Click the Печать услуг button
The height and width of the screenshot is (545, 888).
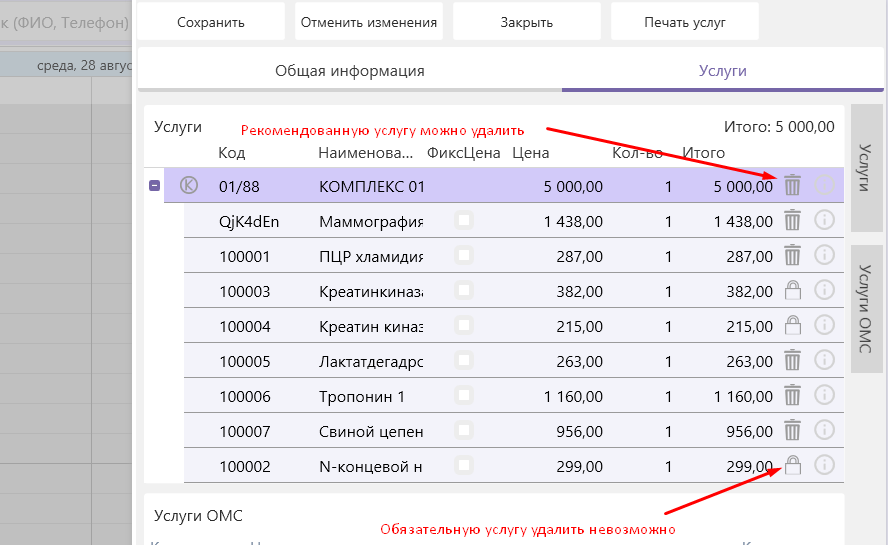pos(685,22)
